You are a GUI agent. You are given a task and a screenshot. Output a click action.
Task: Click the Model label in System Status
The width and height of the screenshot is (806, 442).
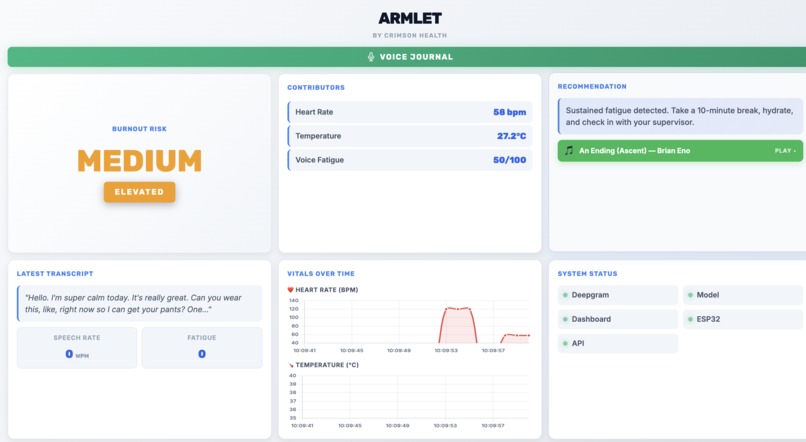[708, 295]
